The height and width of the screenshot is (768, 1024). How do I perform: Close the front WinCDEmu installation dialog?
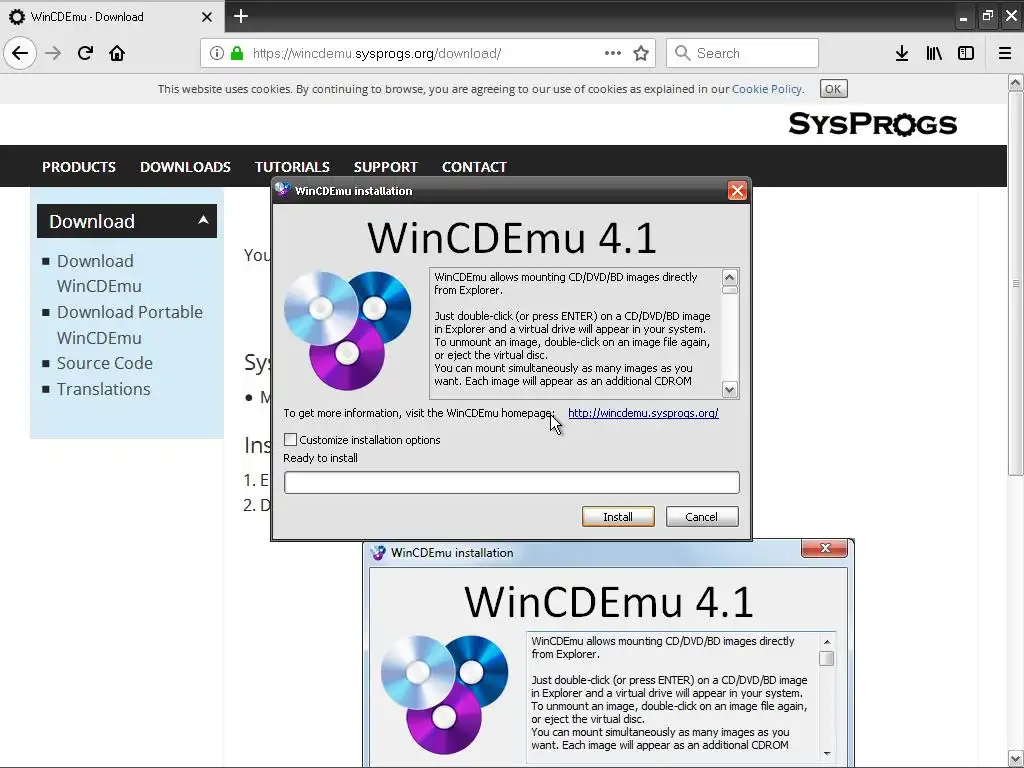(737, 191)
